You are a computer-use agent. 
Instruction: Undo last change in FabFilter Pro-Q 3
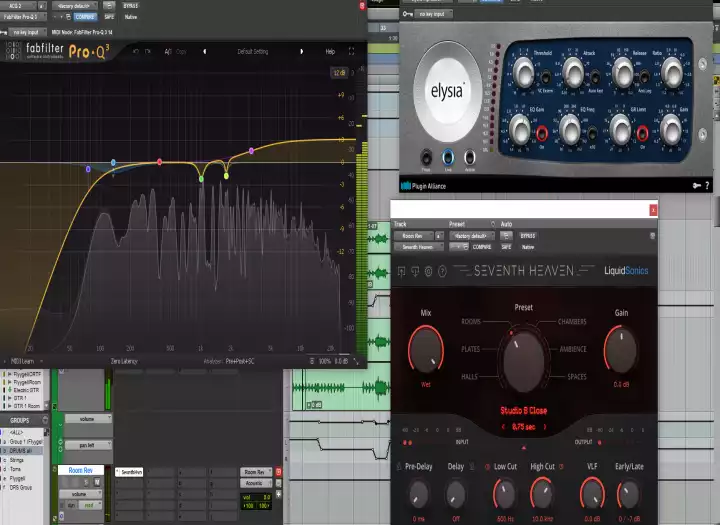point(135,51)
